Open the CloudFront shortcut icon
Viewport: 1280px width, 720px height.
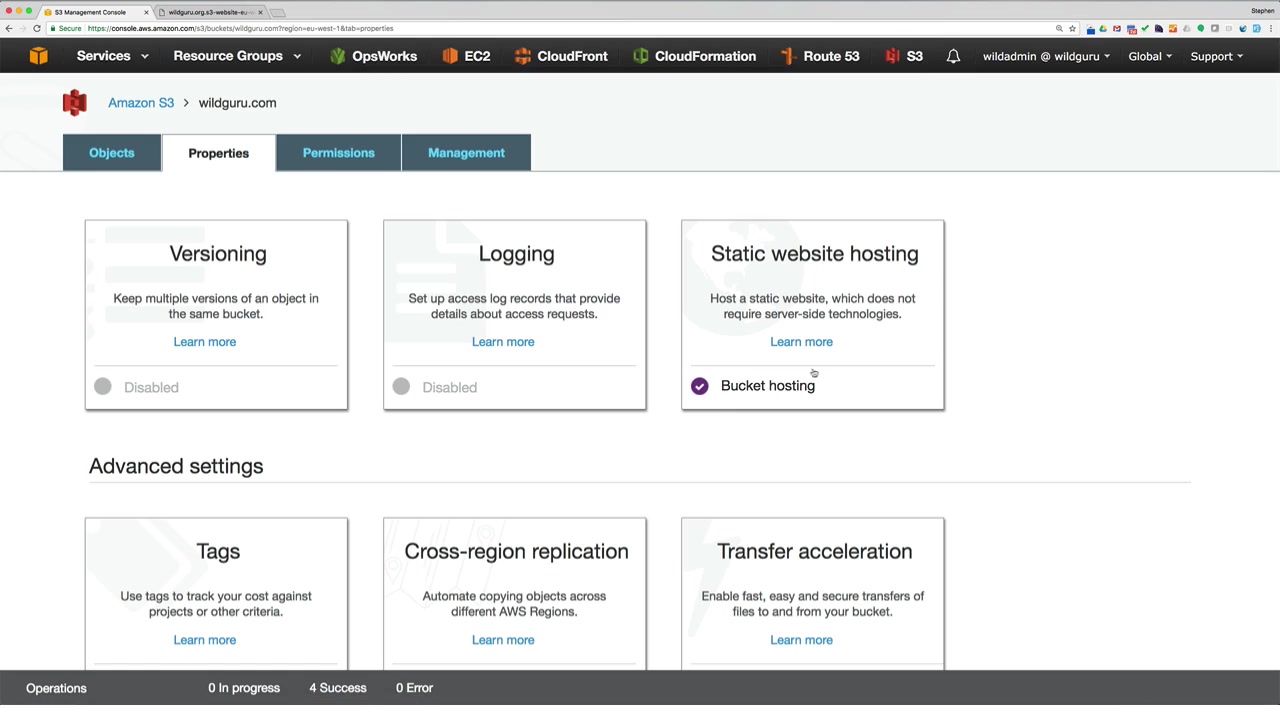click(523, 57)
